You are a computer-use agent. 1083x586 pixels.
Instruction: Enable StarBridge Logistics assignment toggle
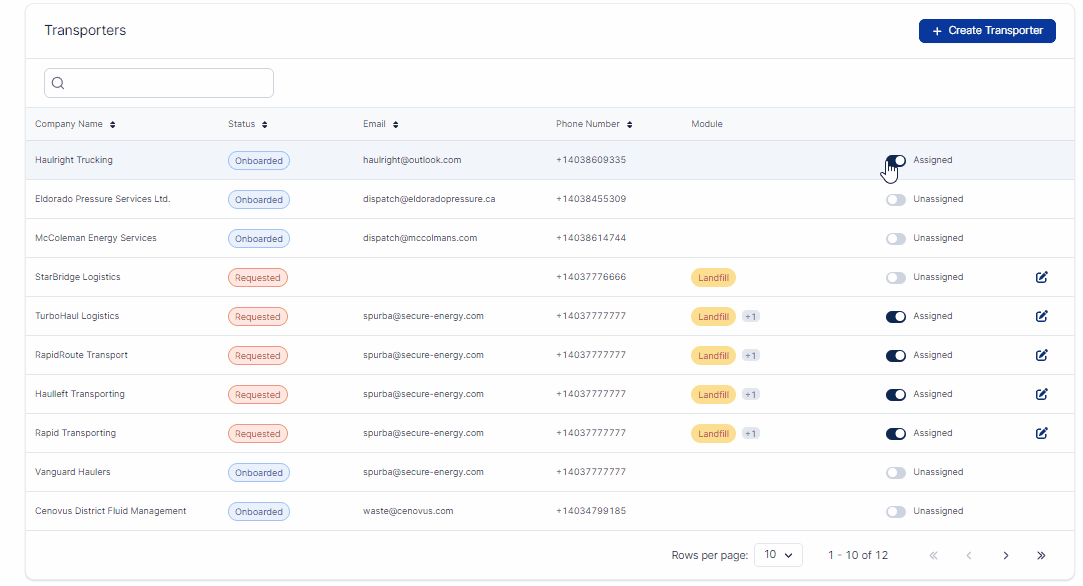pyautogui.click(x=896, y=277)
